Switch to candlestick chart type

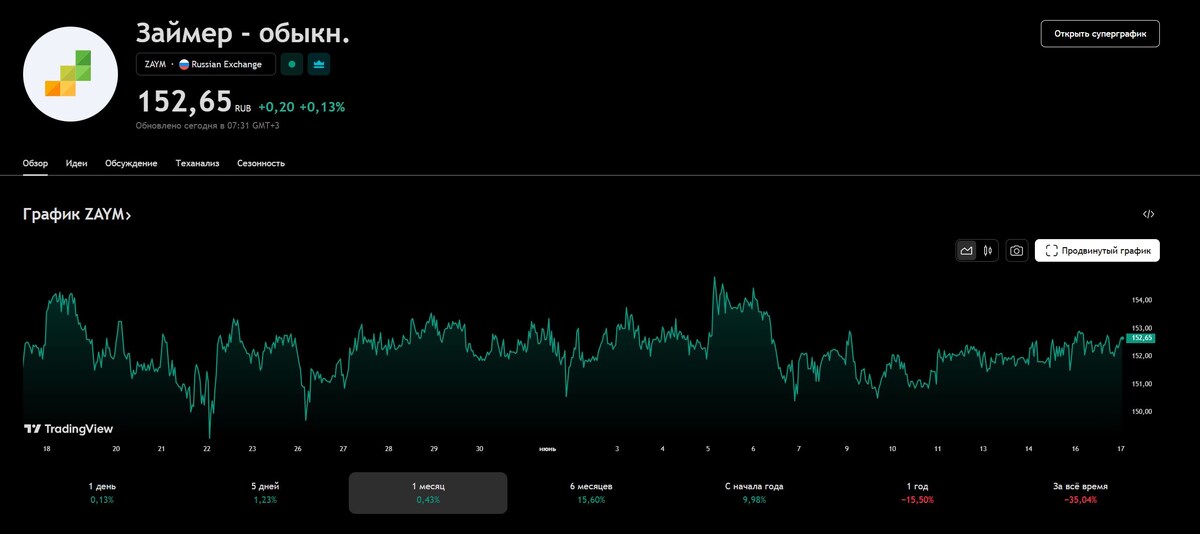click(x=987, y=251)
